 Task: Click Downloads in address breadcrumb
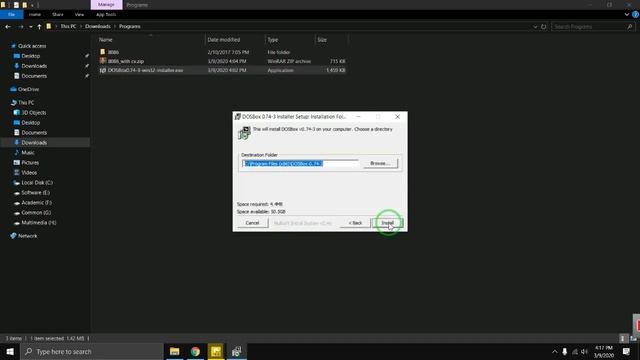coord(98,26)
